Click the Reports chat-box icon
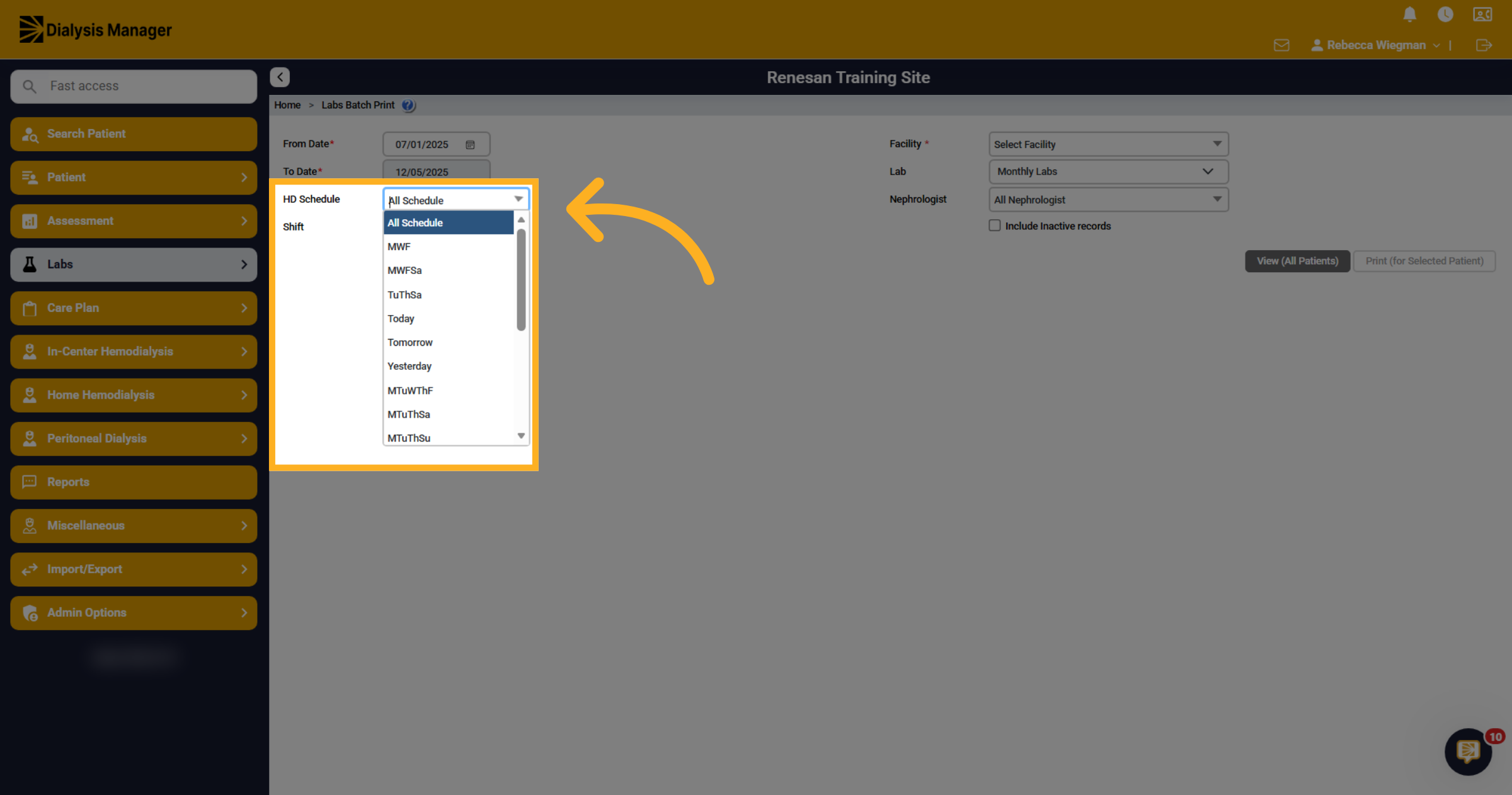This screenshot has width=1512, height=795. click(x=30, y=482)
